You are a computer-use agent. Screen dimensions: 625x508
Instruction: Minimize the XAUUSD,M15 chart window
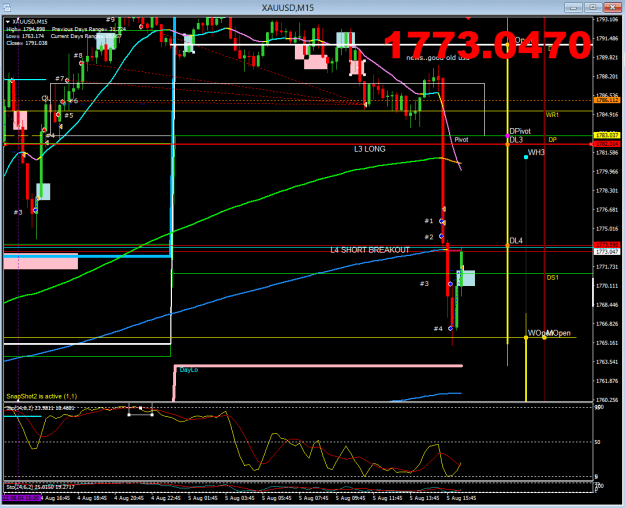click(573, 7)
